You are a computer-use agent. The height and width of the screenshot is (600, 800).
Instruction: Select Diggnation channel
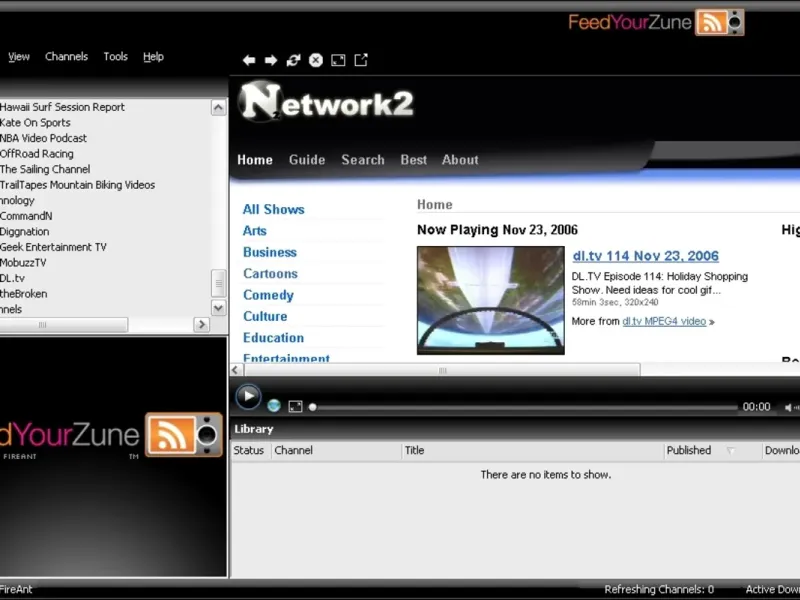24,232
